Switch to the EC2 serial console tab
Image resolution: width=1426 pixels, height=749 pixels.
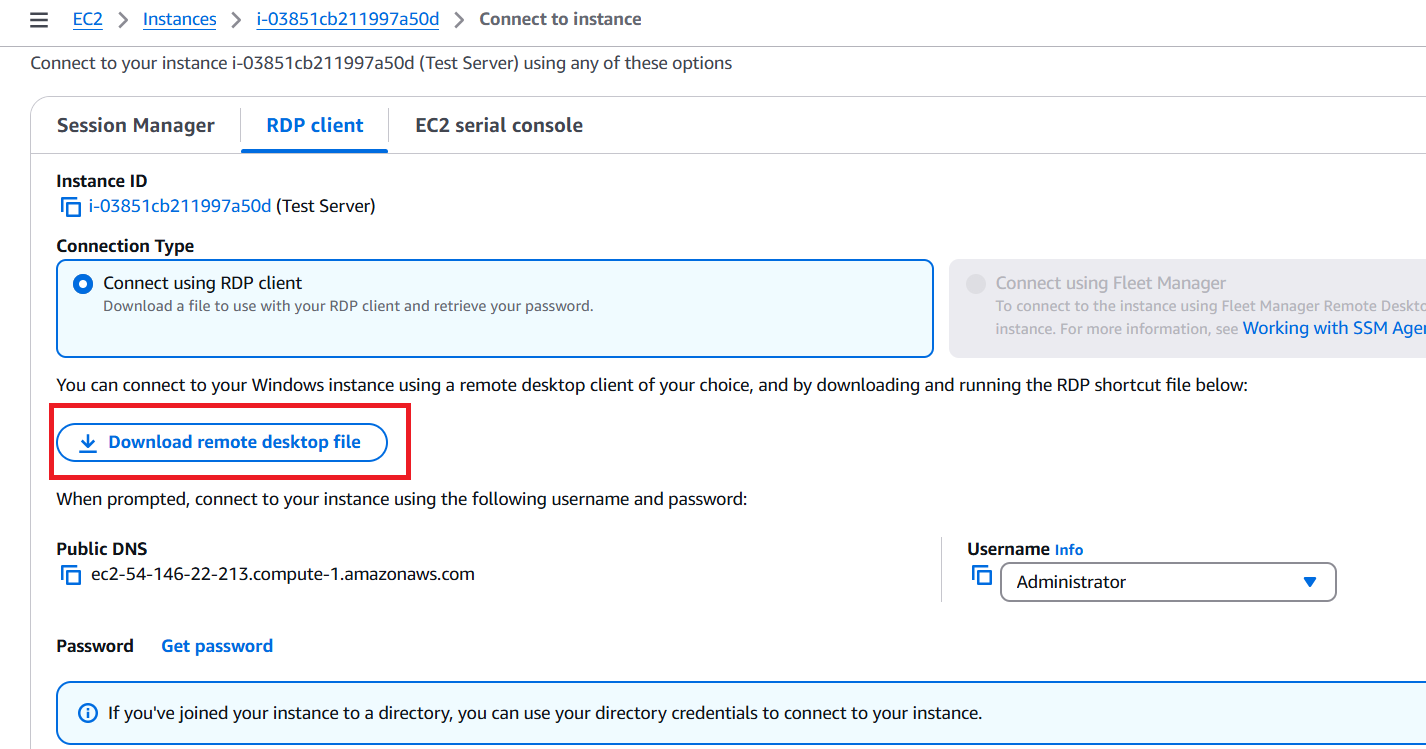pos(499,125)
